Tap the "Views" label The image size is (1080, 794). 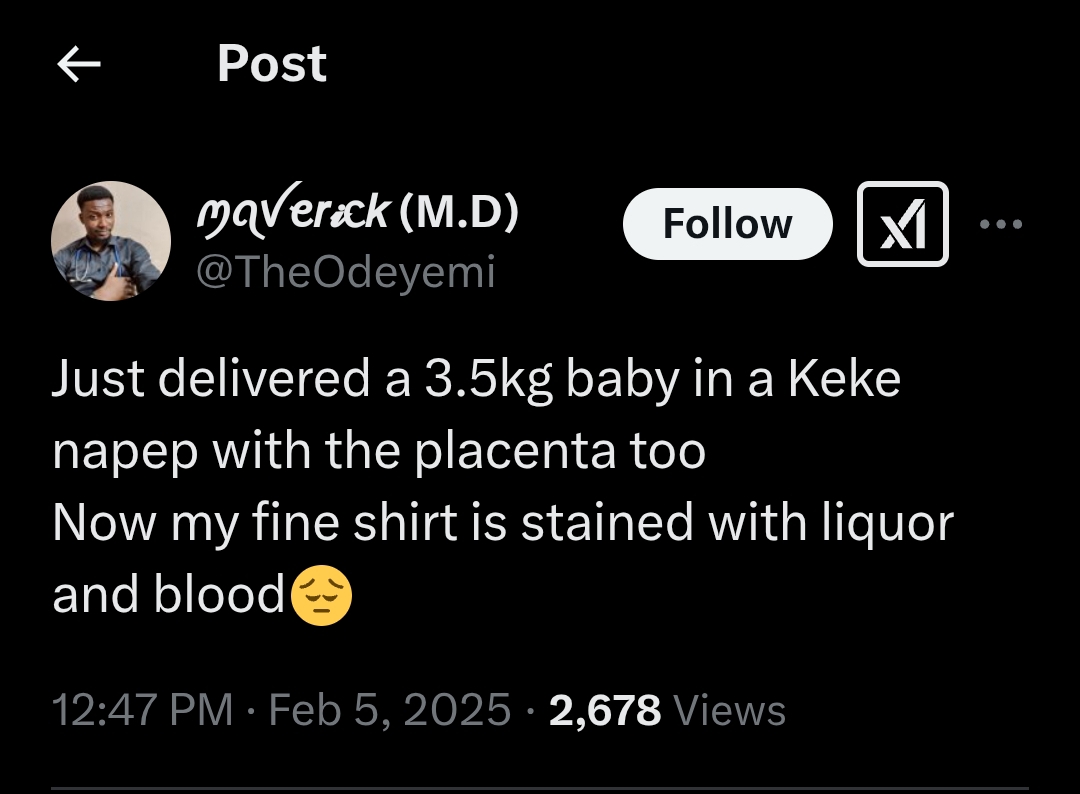730,711
